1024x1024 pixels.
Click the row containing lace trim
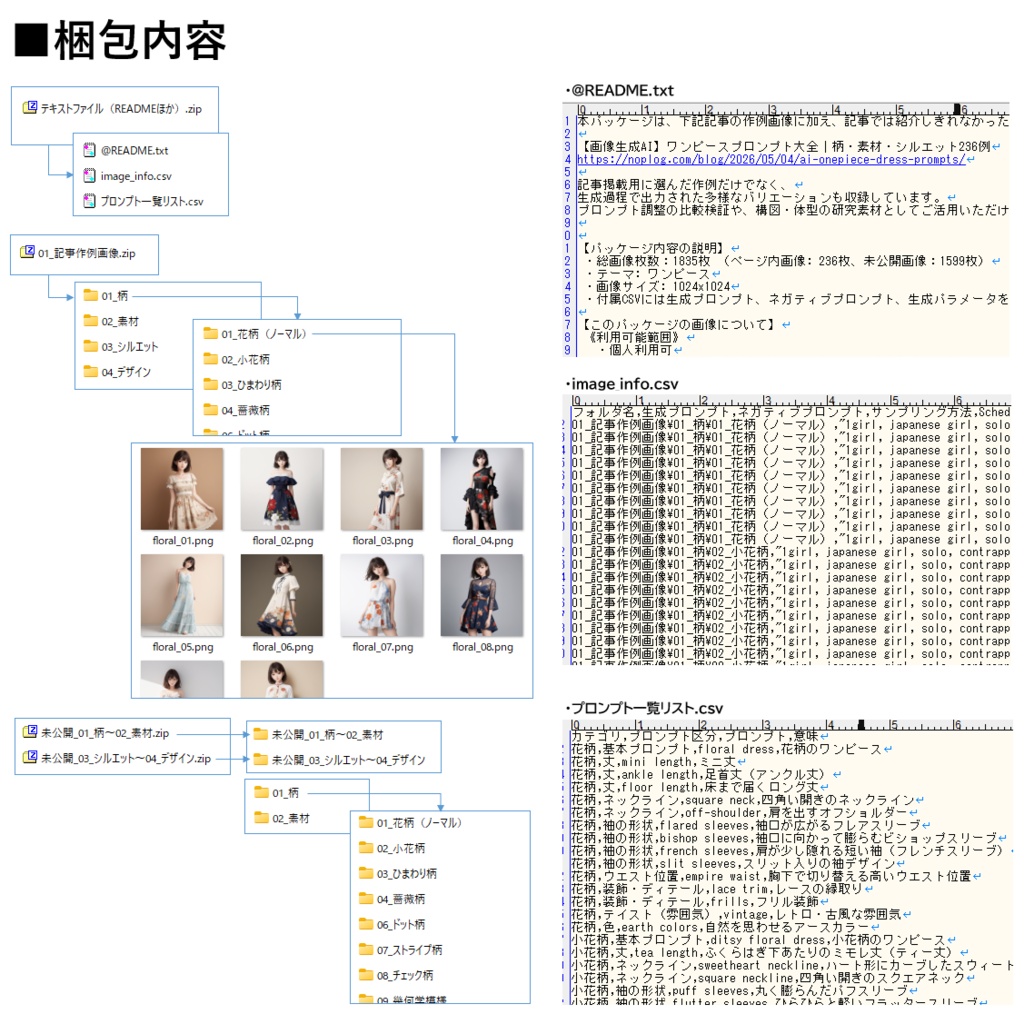pos(722,889)
